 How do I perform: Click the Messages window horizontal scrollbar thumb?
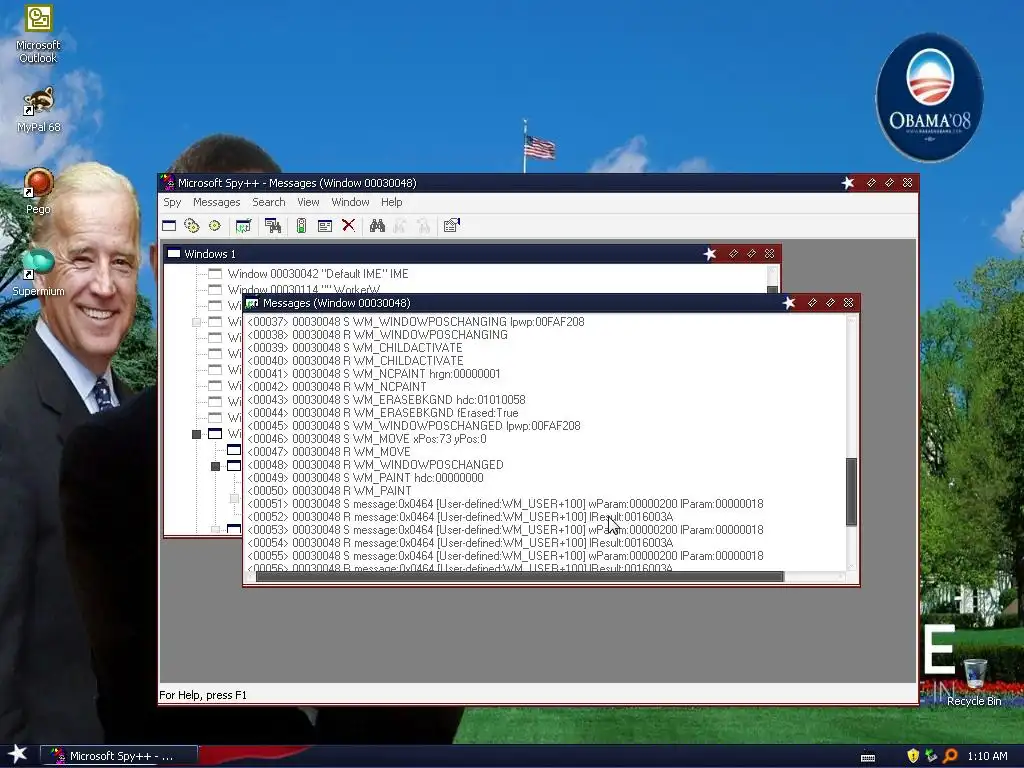[520, 577]
